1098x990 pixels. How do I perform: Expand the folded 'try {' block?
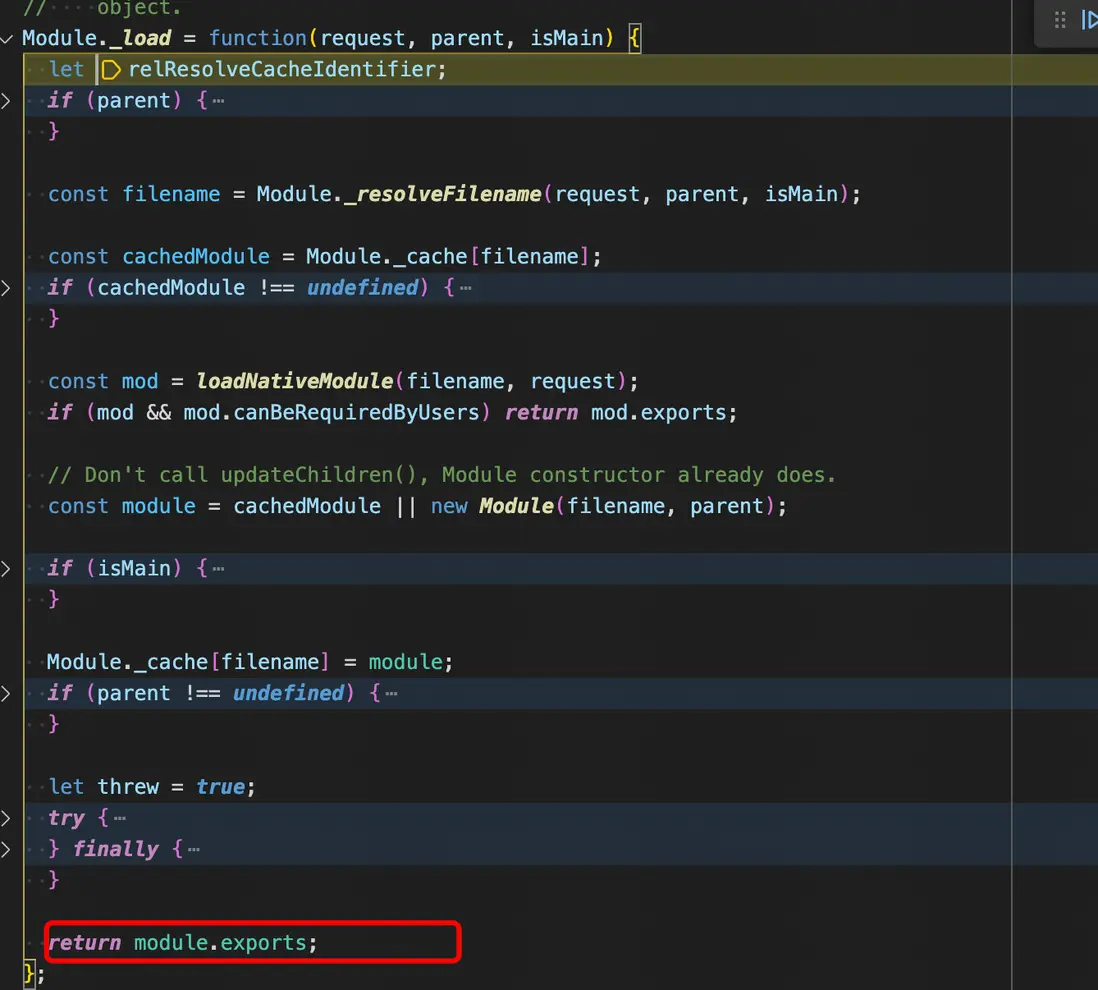[x=6, y=818]
